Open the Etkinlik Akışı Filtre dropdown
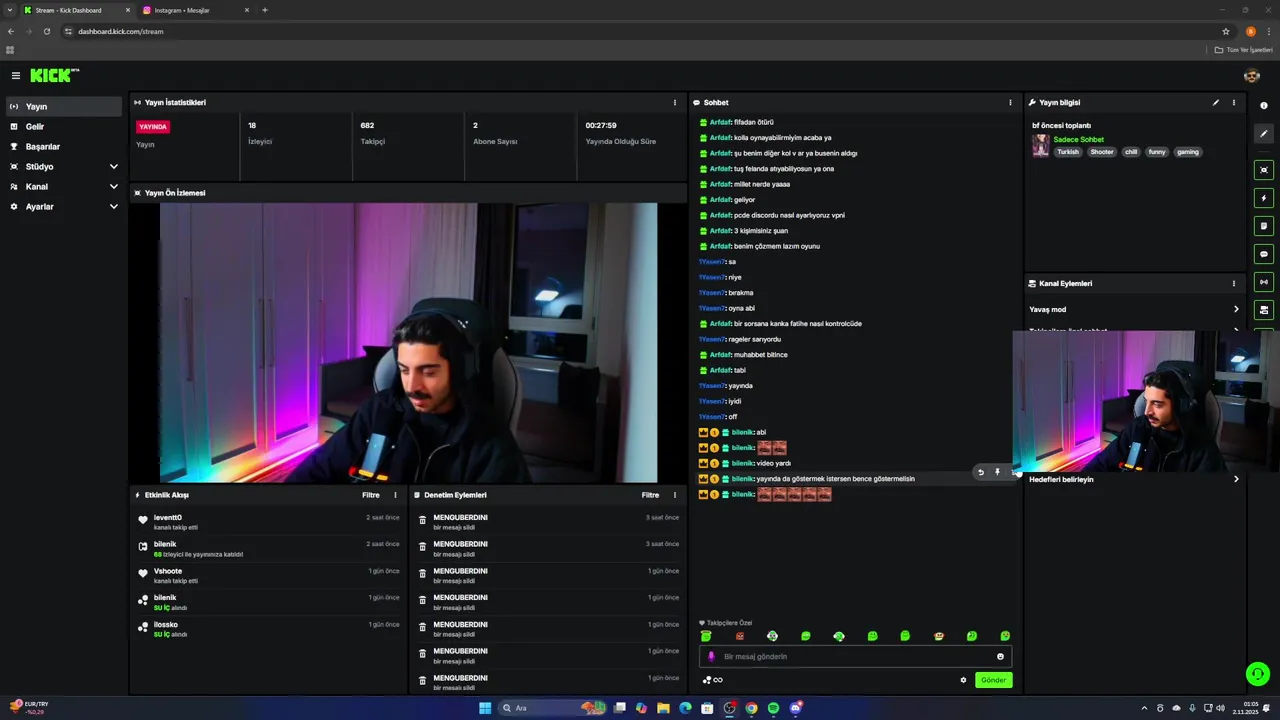This screenshot has height=720, width=1280. 371,495
